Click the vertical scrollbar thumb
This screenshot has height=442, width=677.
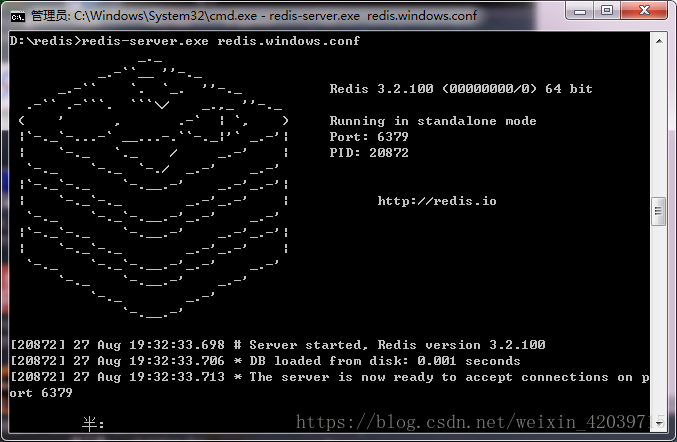pos(658,211)
